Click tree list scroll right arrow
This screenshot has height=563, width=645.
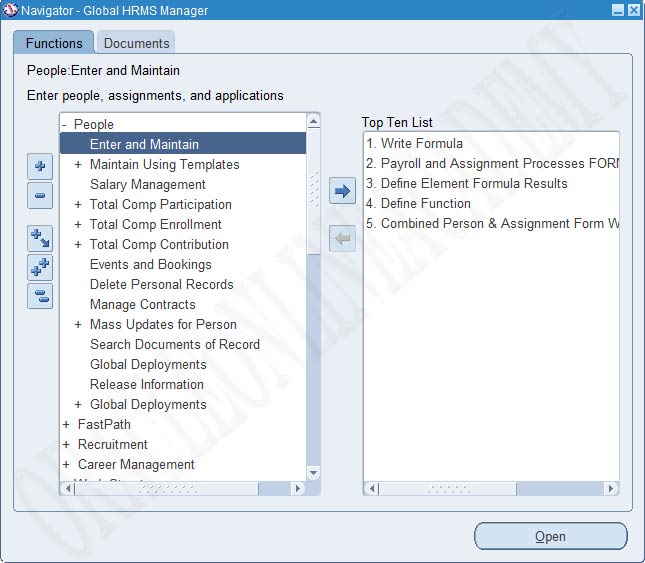click(297, 489)
